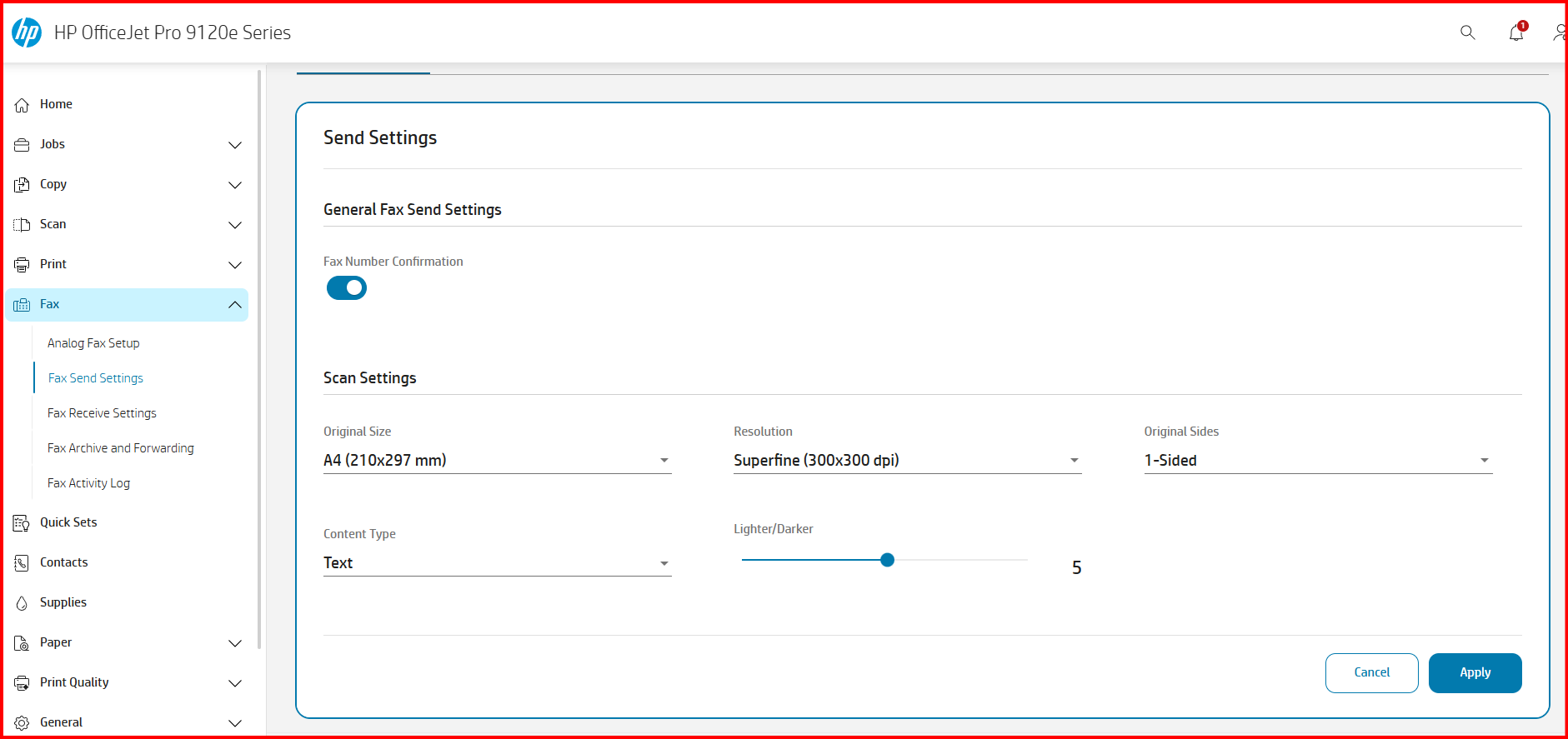Open the notifications bell icon
This screenshot has height=739, width=1568.
[x=1516, y=32]
